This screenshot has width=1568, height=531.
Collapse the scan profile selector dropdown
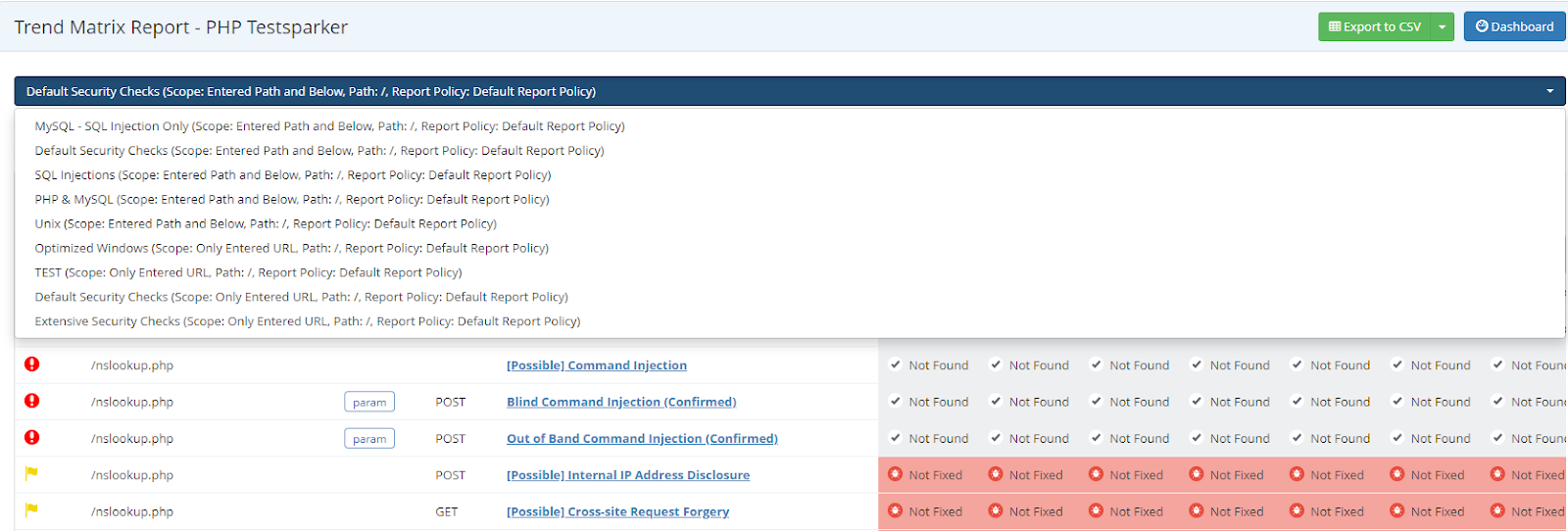[790, 91]
